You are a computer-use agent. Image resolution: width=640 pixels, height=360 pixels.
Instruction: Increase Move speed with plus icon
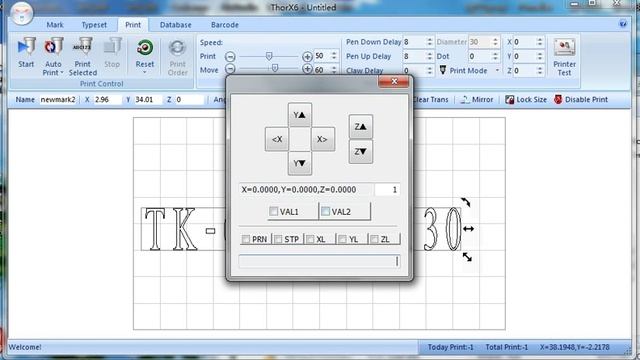[x=307, y=69]
